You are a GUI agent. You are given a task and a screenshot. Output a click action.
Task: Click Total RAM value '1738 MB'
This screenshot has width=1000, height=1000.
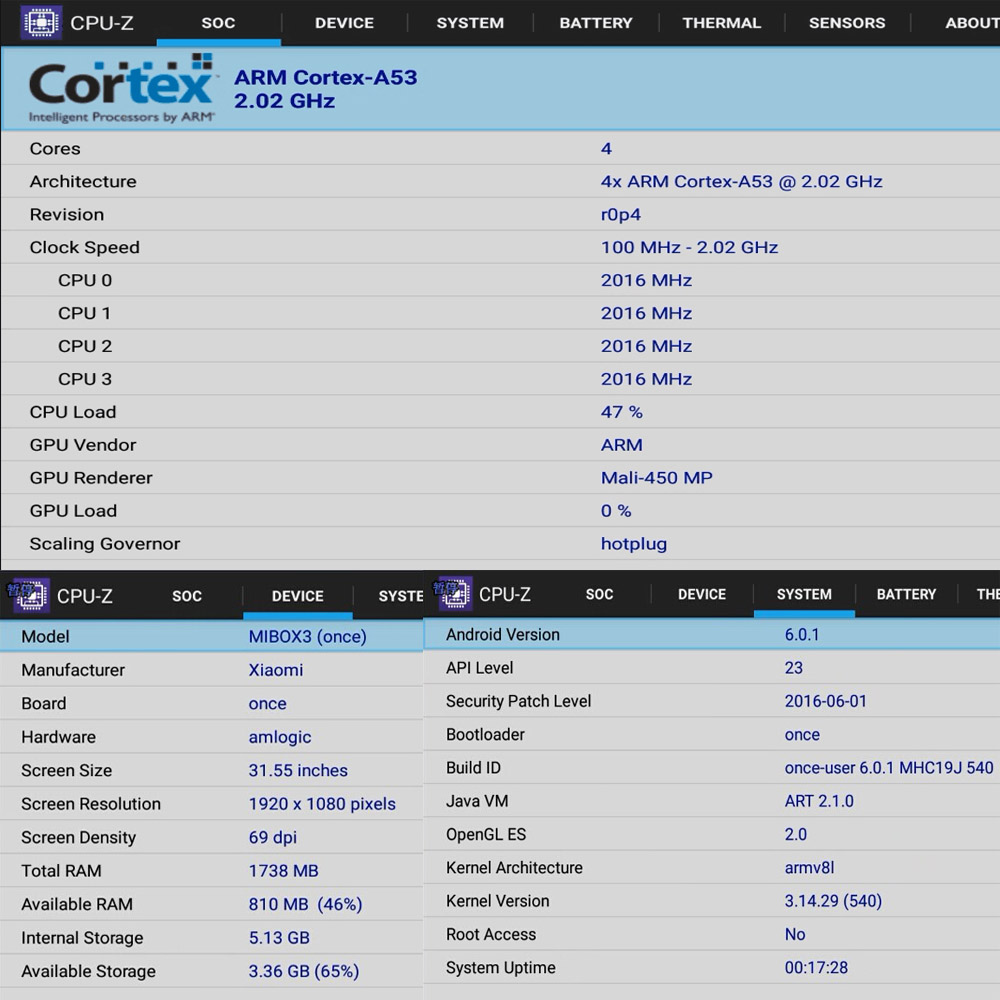pyautogui.click(x=283, y=871)
